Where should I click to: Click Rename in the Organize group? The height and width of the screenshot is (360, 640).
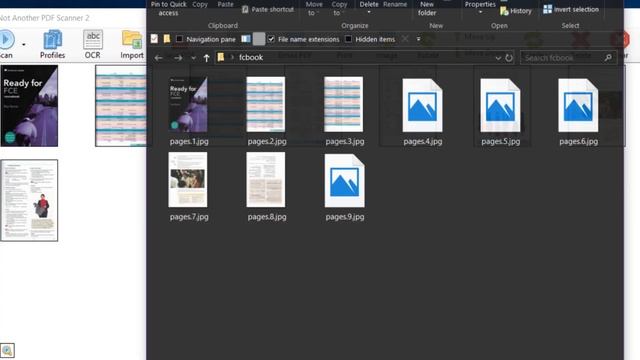(395, 4)
